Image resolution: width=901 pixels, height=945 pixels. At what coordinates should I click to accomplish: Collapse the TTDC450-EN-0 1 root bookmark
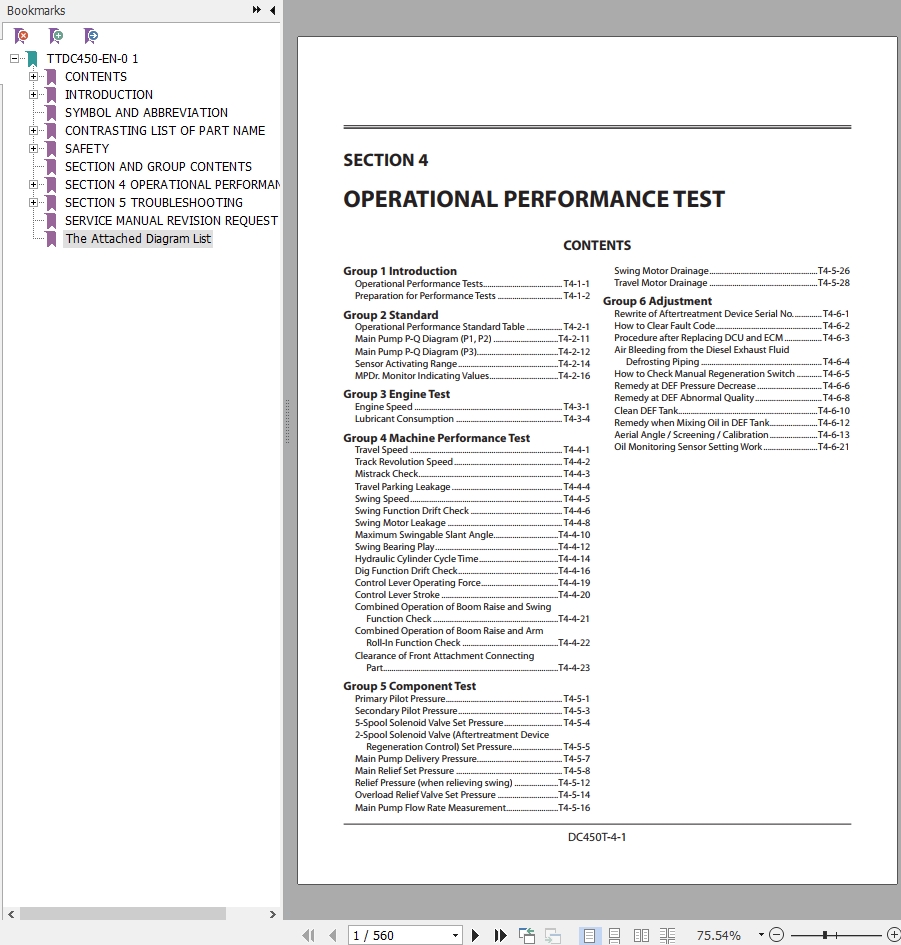15,58
